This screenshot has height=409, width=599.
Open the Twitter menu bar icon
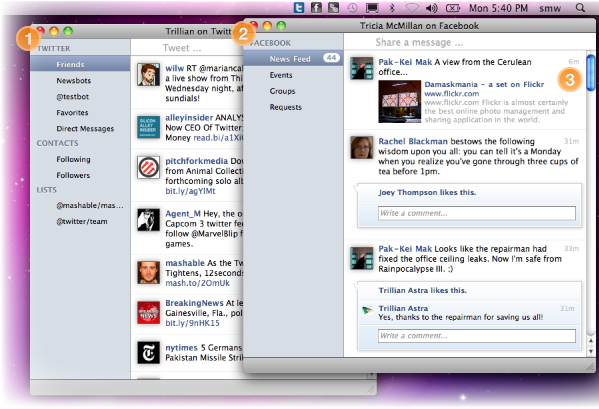tap(299, 7)
